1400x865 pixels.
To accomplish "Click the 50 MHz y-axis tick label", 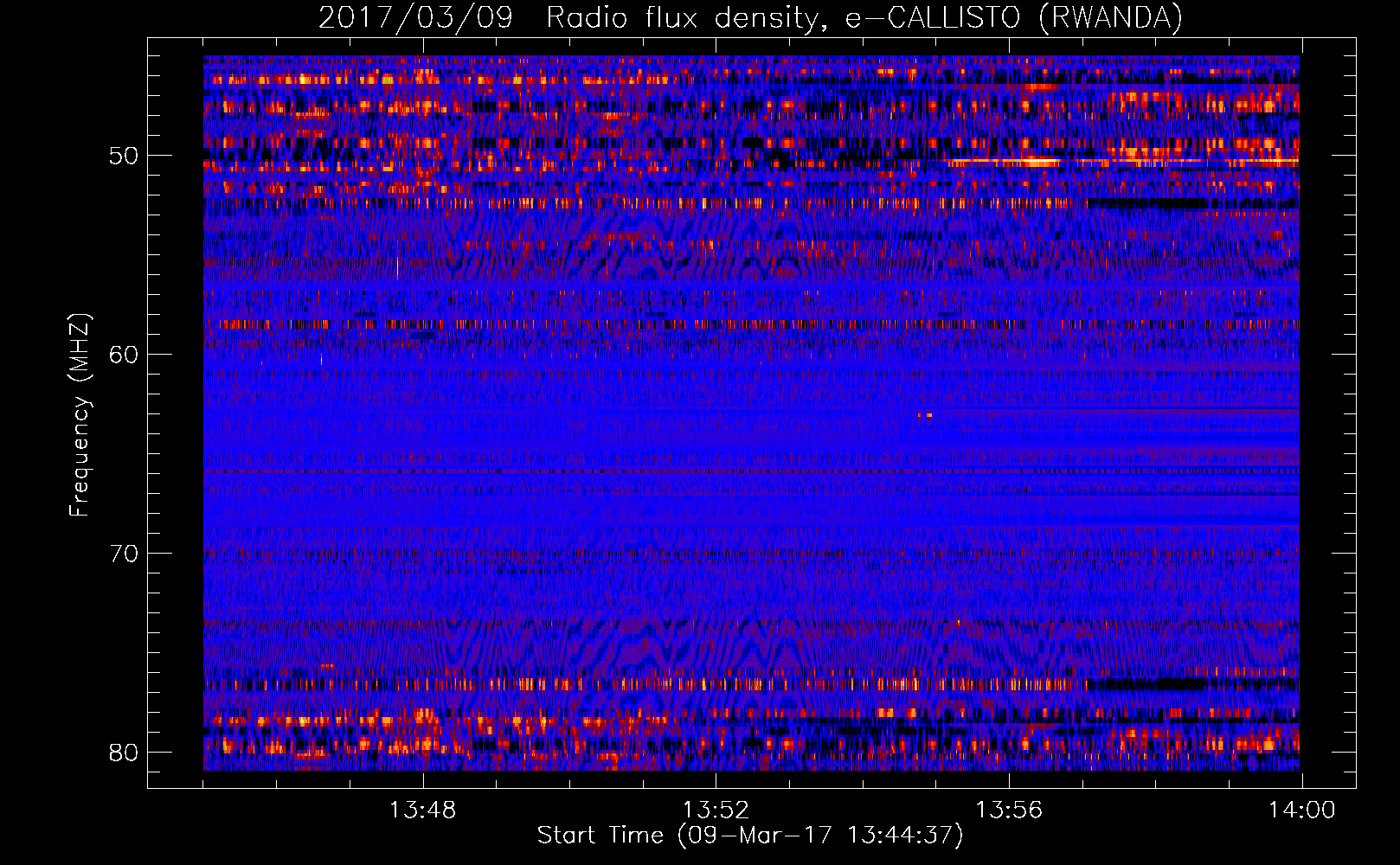I will [x=124, y=156].
